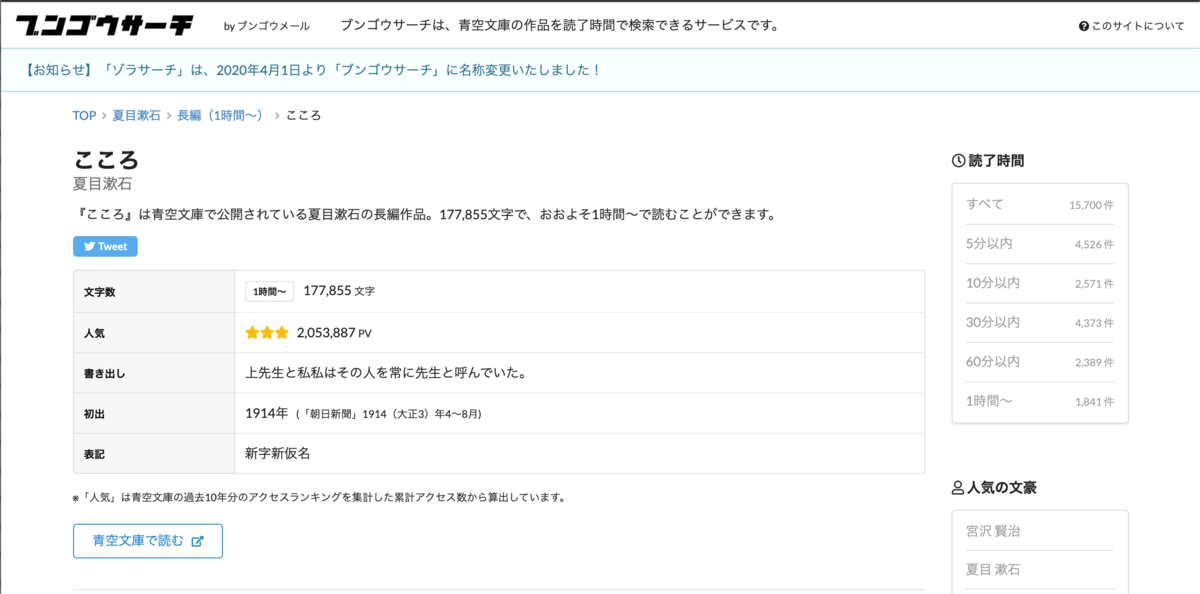Click the ブンゴウサーチ site logo
Screen dimensions: 1200x594
[103, 25]
